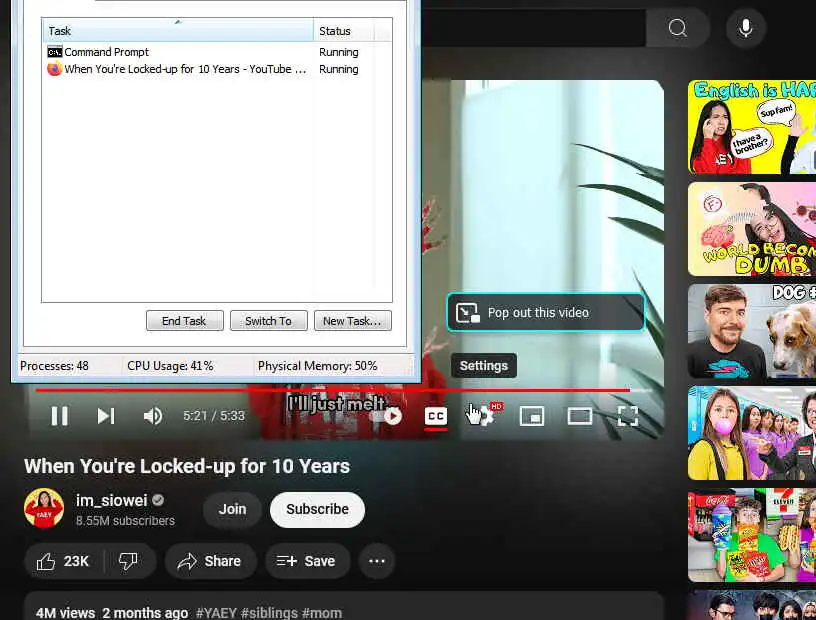Save the video to a playlist
The width and height of the screenshot is (816, 620).
click(x=307, y=561)
